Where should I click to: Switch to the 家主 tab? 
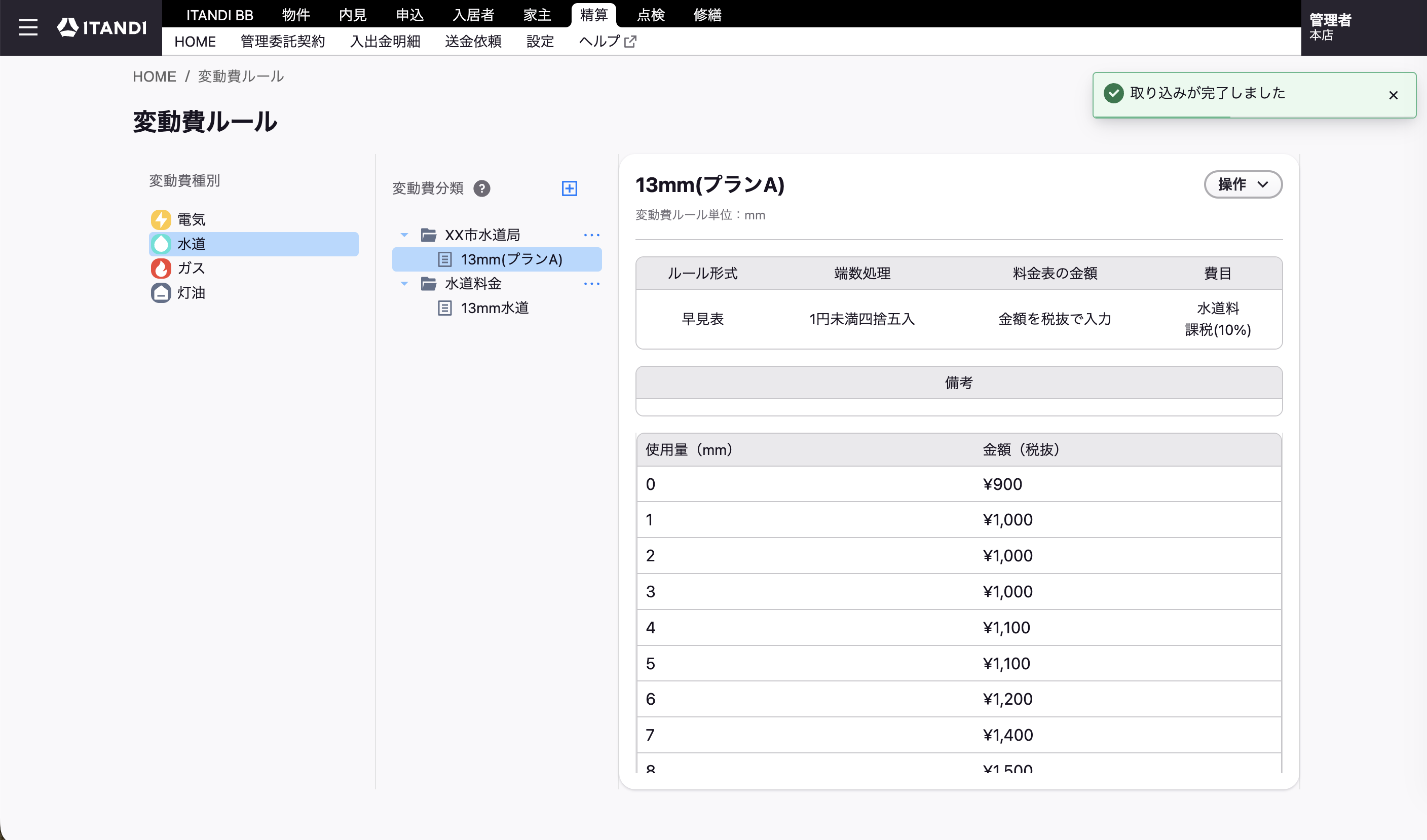(537, 15)
